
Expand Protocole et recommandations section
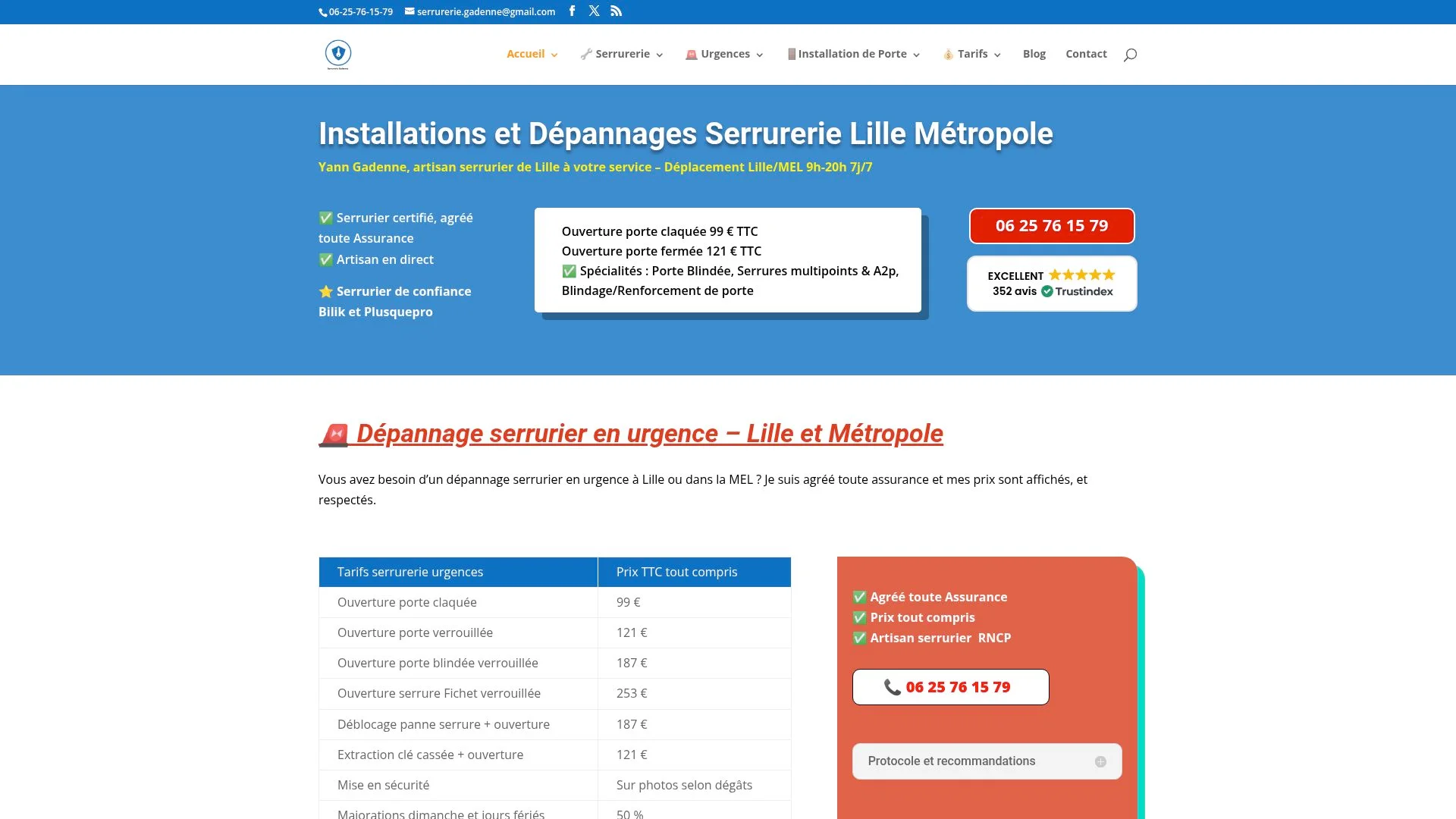pos(1100,761)
